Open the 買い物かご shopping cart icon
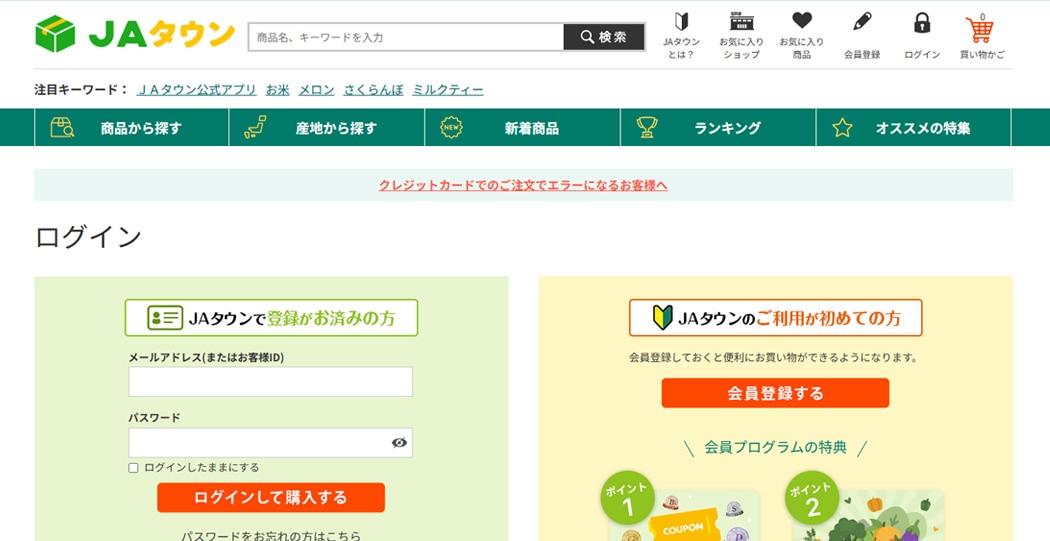1050x541 pixels. pyautogui.click(x=980, y=29)
